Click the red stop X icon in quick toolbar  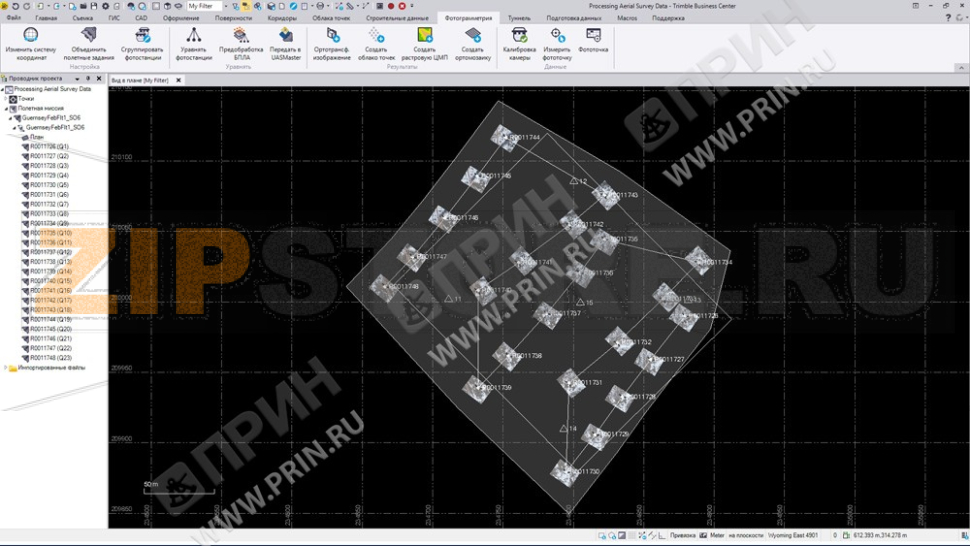(x=402, y=6)
